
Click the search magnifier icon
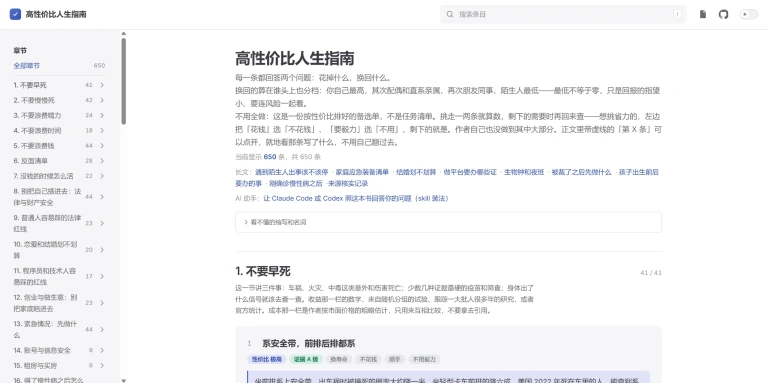(450, 14)
